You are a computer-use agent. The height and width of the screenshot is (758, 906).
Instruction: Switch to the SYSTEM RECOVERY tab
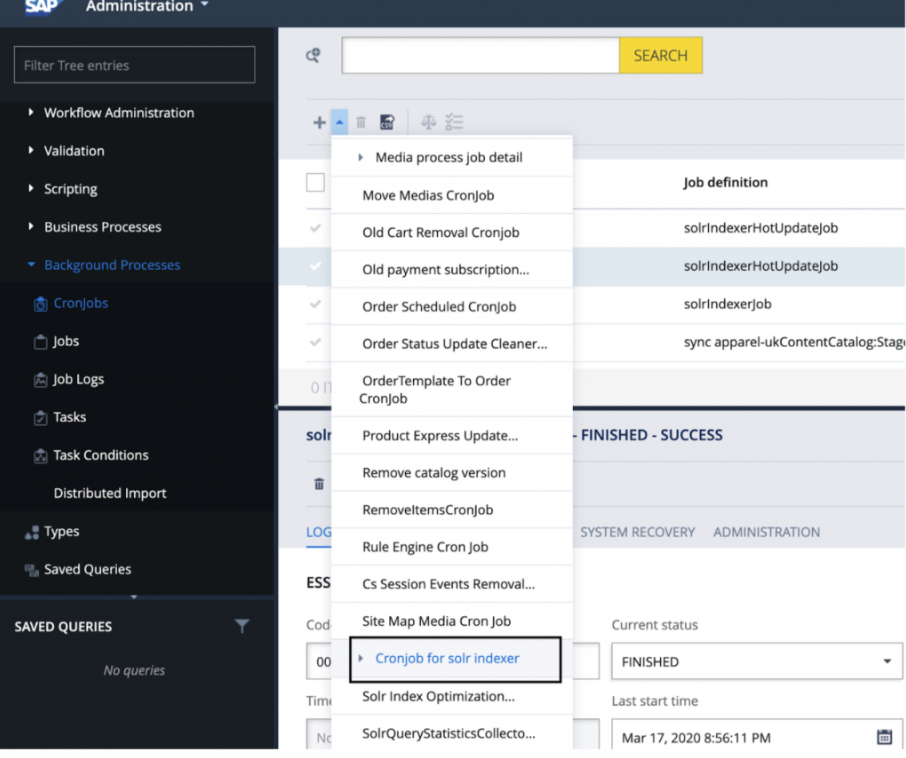pos(637,532)
